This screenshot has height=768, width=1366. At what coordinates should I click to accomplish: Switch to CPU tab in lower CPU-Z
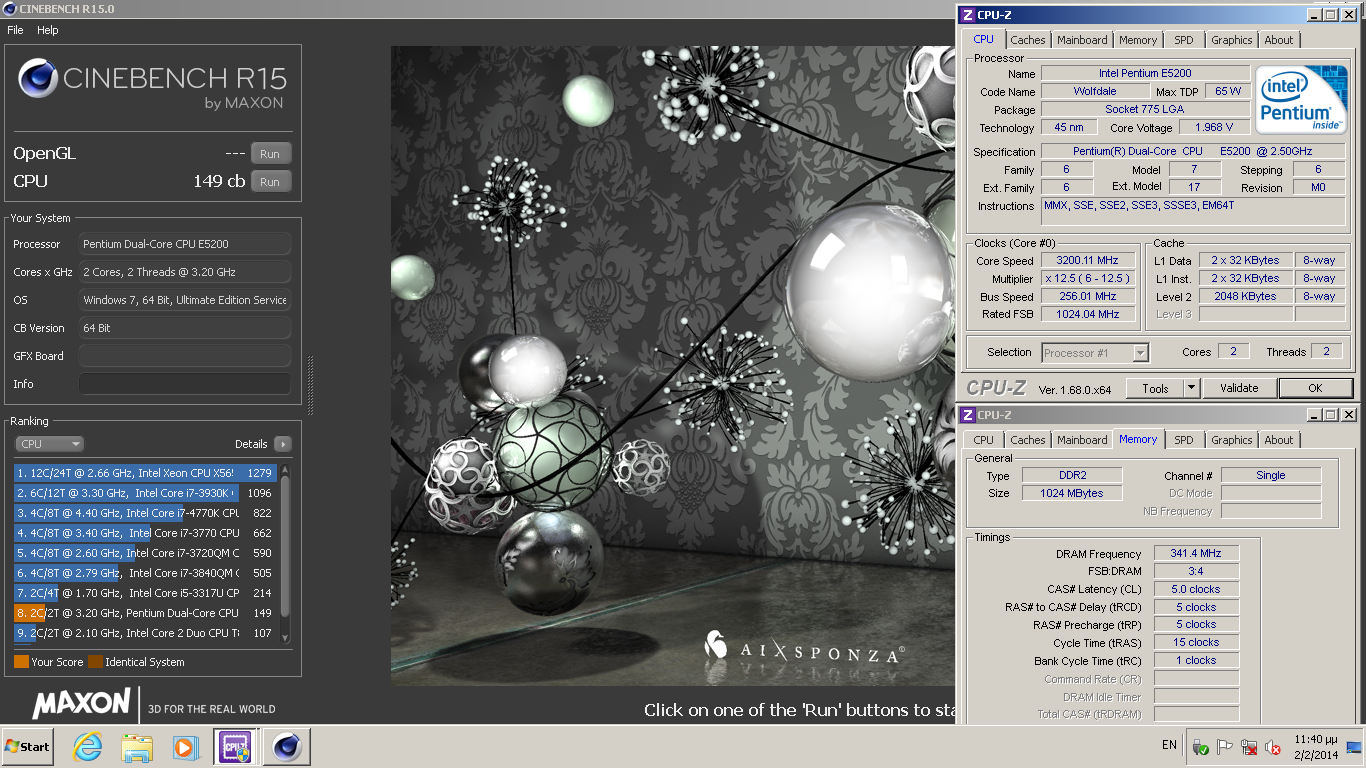[x=984, y=440]
